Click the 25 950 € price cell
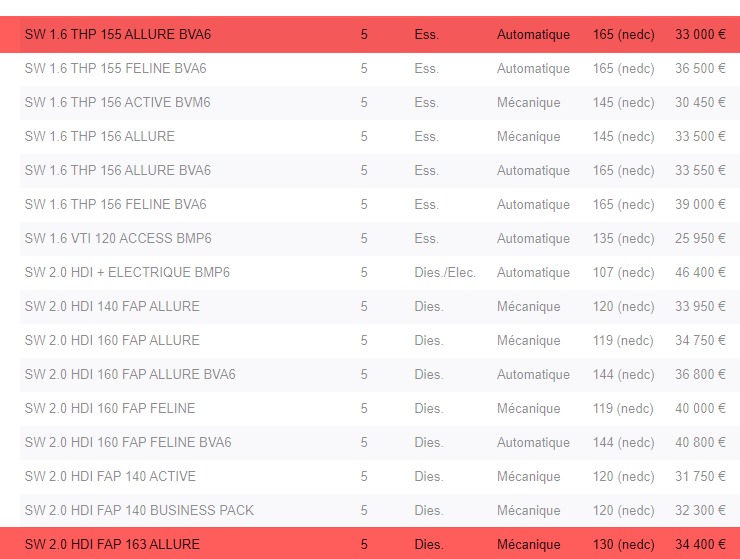 tap(700, 239)
